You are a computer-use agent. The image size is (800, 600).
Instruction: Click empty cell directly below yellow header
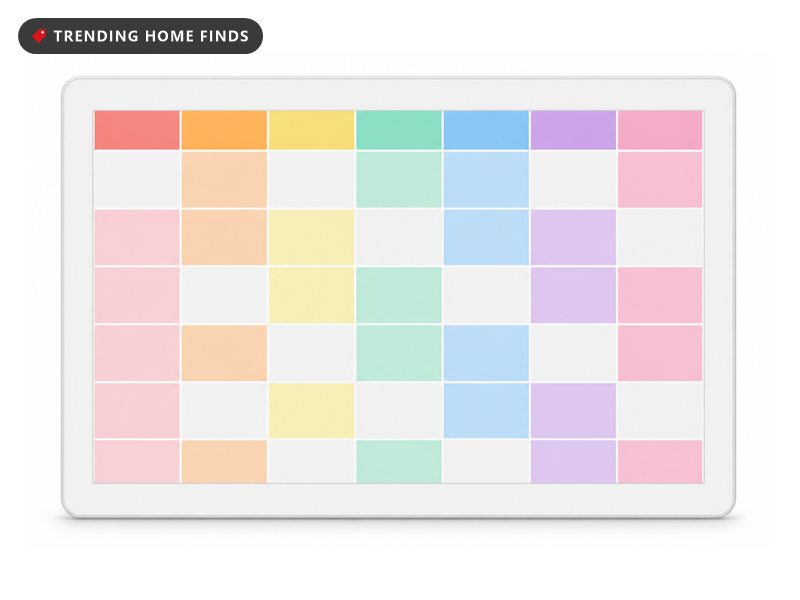(312, 180)
